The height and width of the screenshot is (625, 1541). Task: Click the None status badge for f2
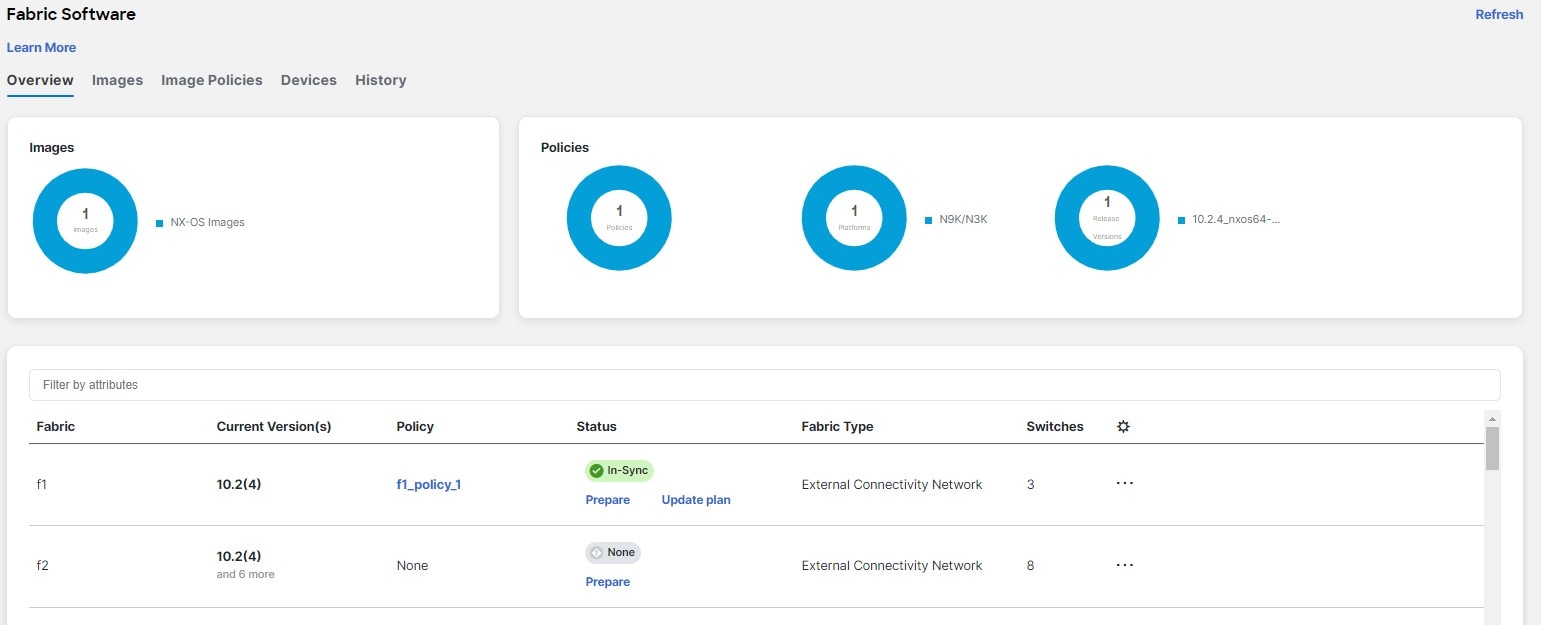[613, 552]
